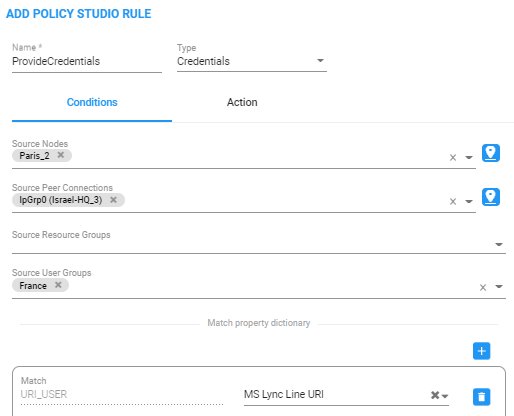The image size is (514, 416).
Task: Open map picker for Source Peer Connections
Action: 490,197
